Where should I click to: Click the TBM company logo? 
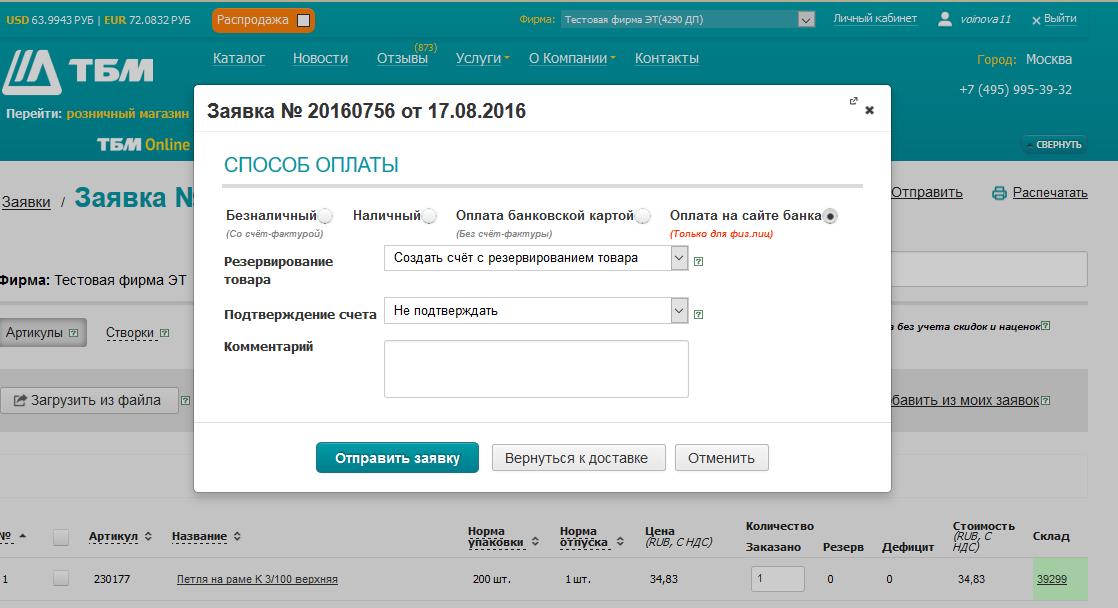tap(78, 72)
